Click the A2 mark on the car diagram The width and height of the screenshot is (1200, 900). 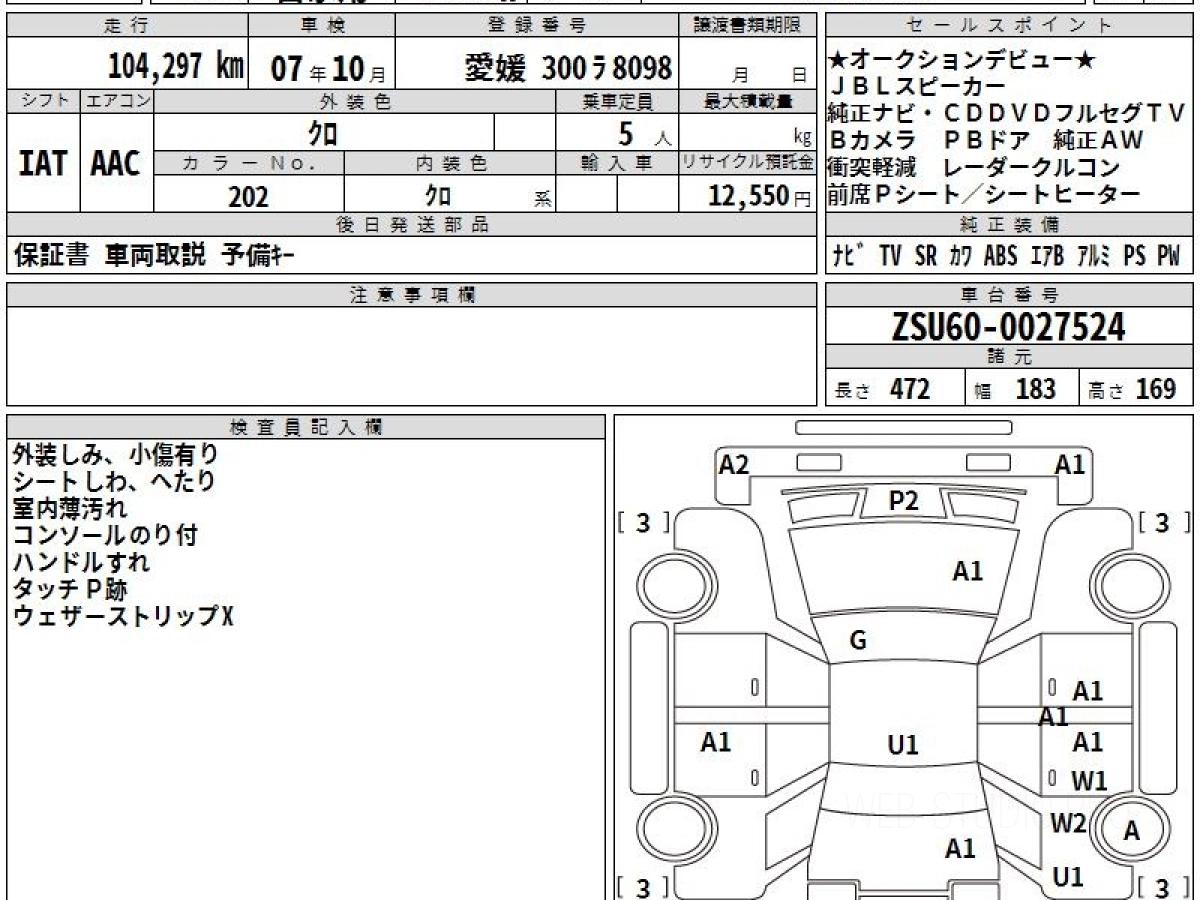(734, 464)
